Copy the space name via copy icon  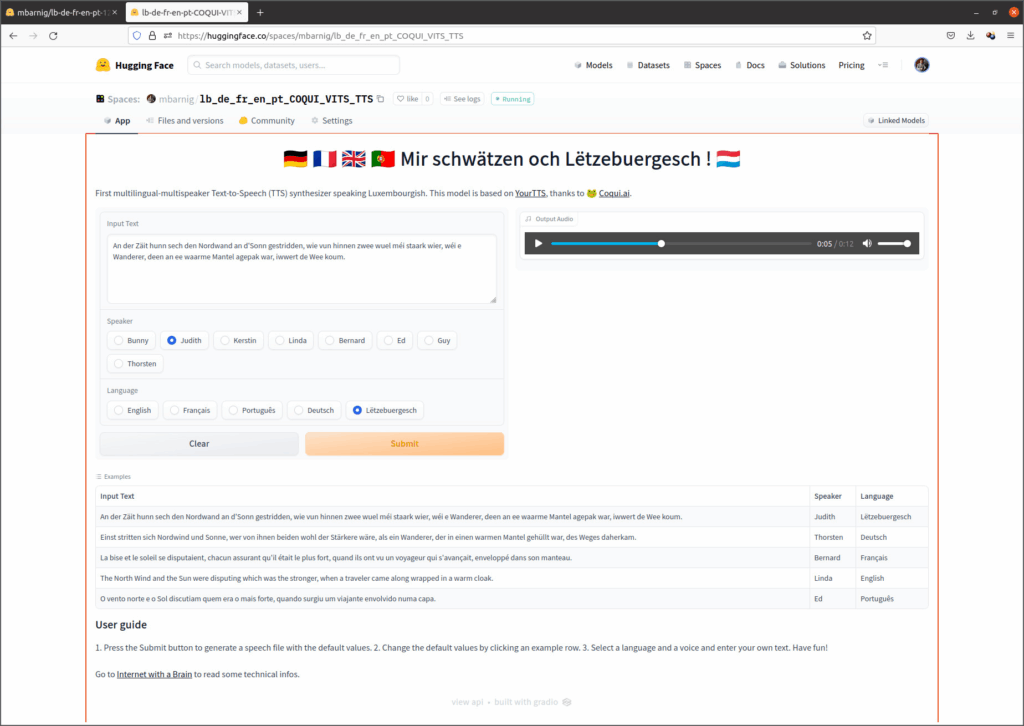380,99
